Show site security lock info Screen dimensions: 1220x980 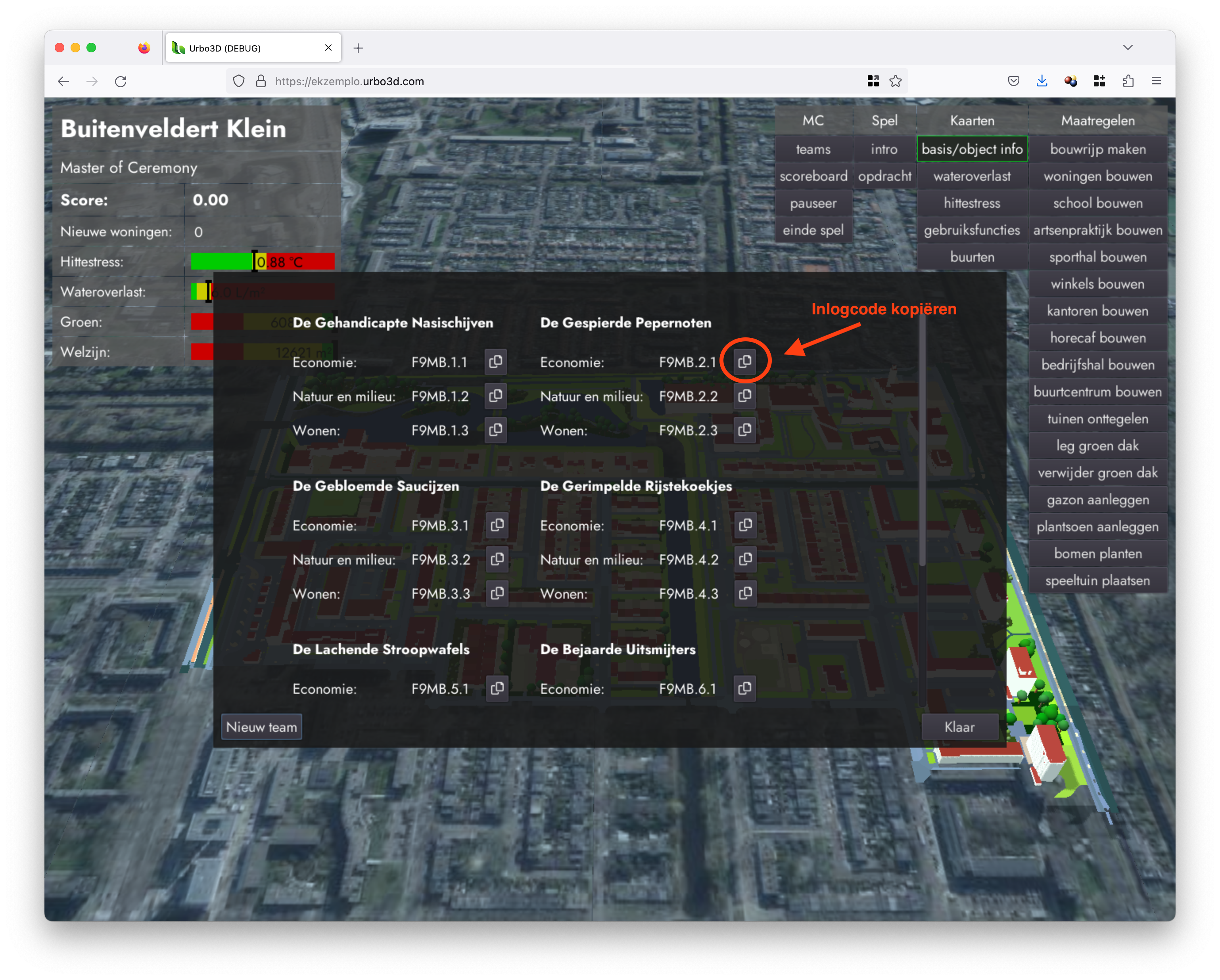pos(261,81)
